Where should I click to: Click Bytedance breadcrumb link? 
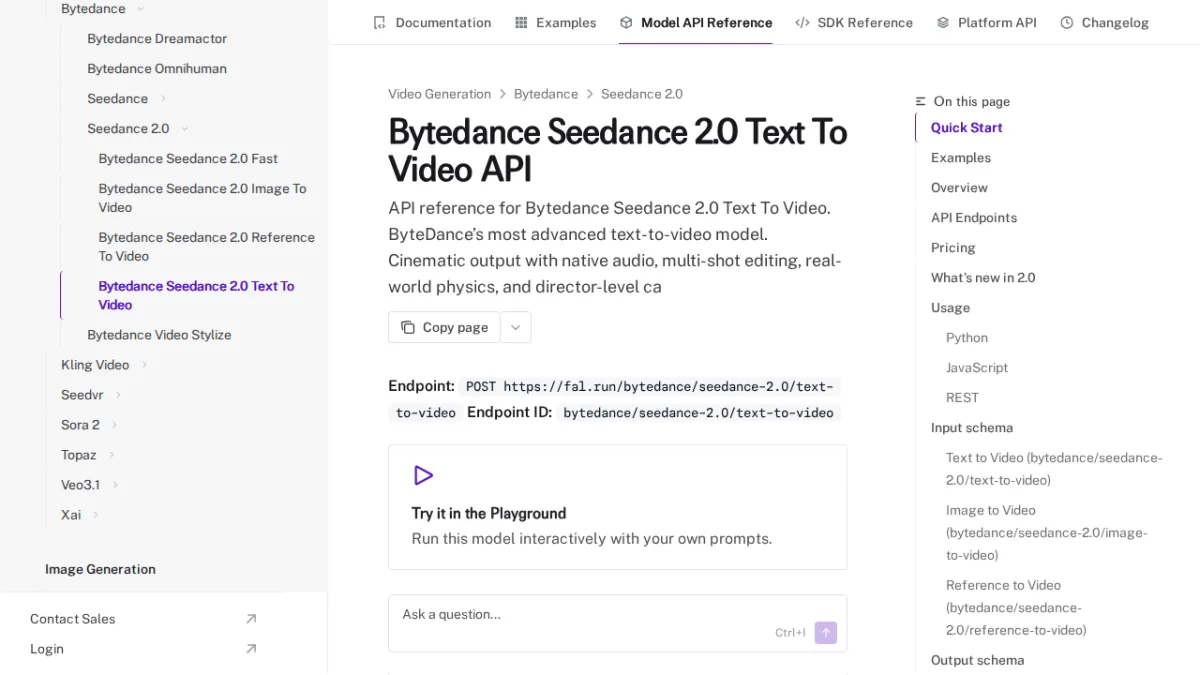546,94
